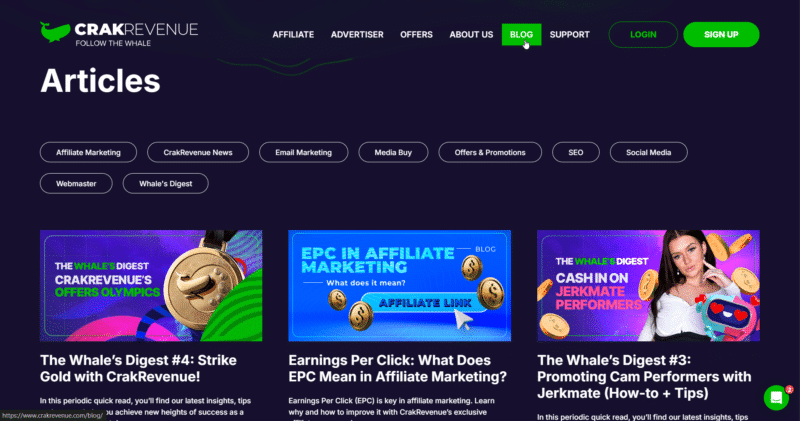This screenshot has height=421, width=800.
Task: Choose the Email Marketing category
Action: (x=304, y=153)
